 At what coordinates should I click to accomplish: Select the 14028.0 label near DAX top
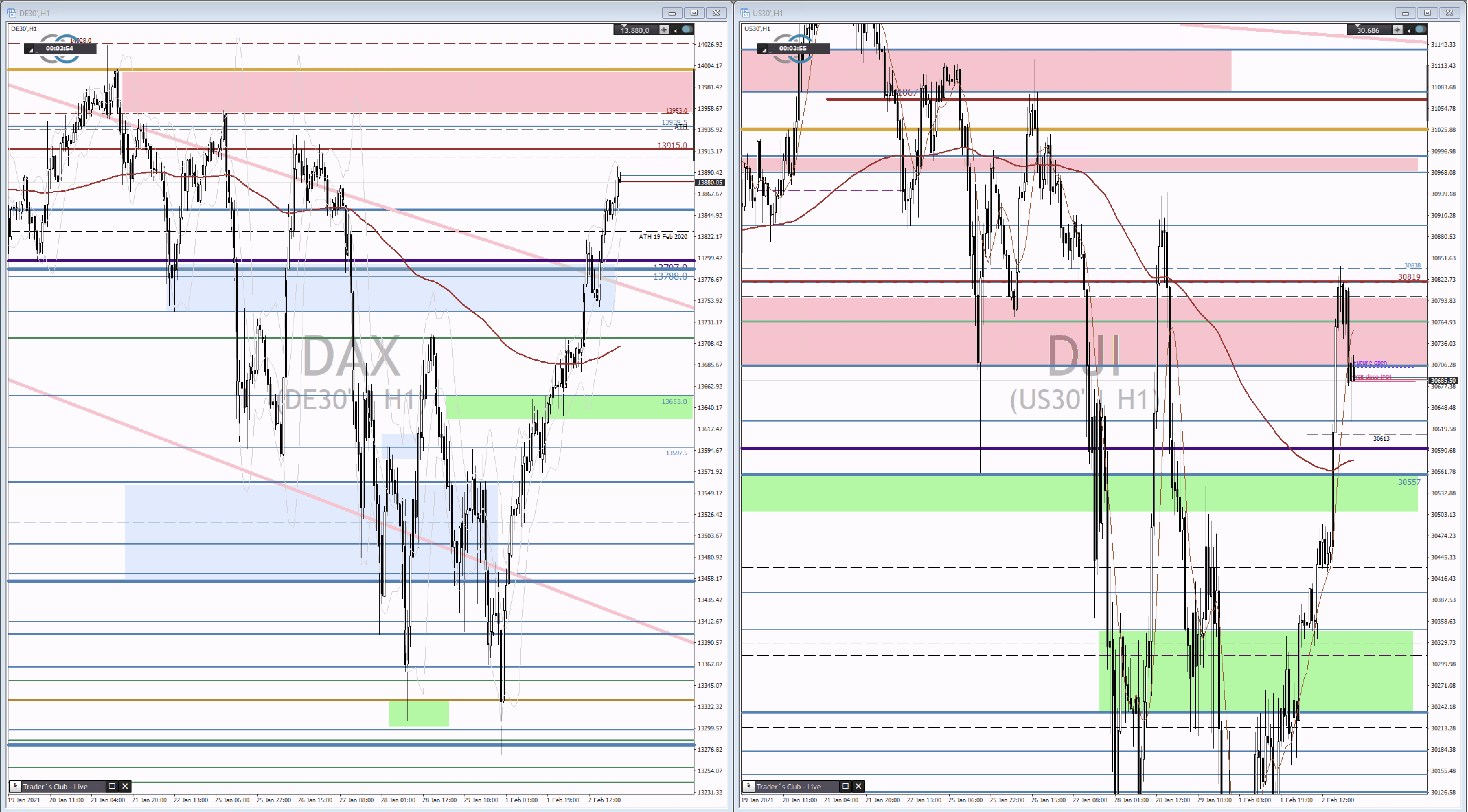(x=80, y=40)
